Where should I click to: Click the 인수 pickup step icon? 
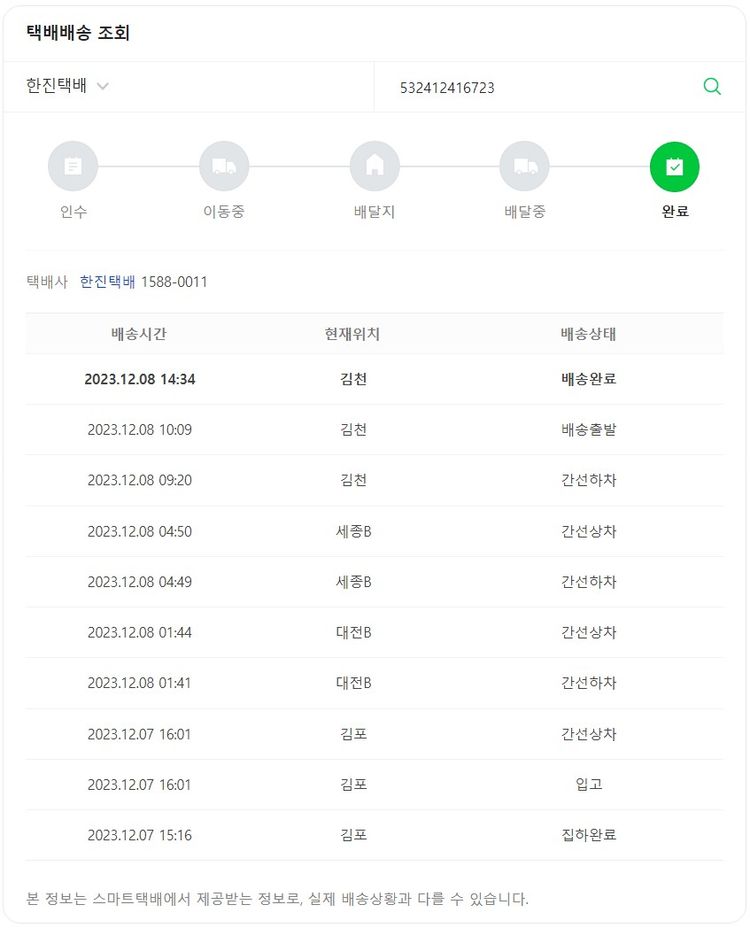[x=73, y=166]
